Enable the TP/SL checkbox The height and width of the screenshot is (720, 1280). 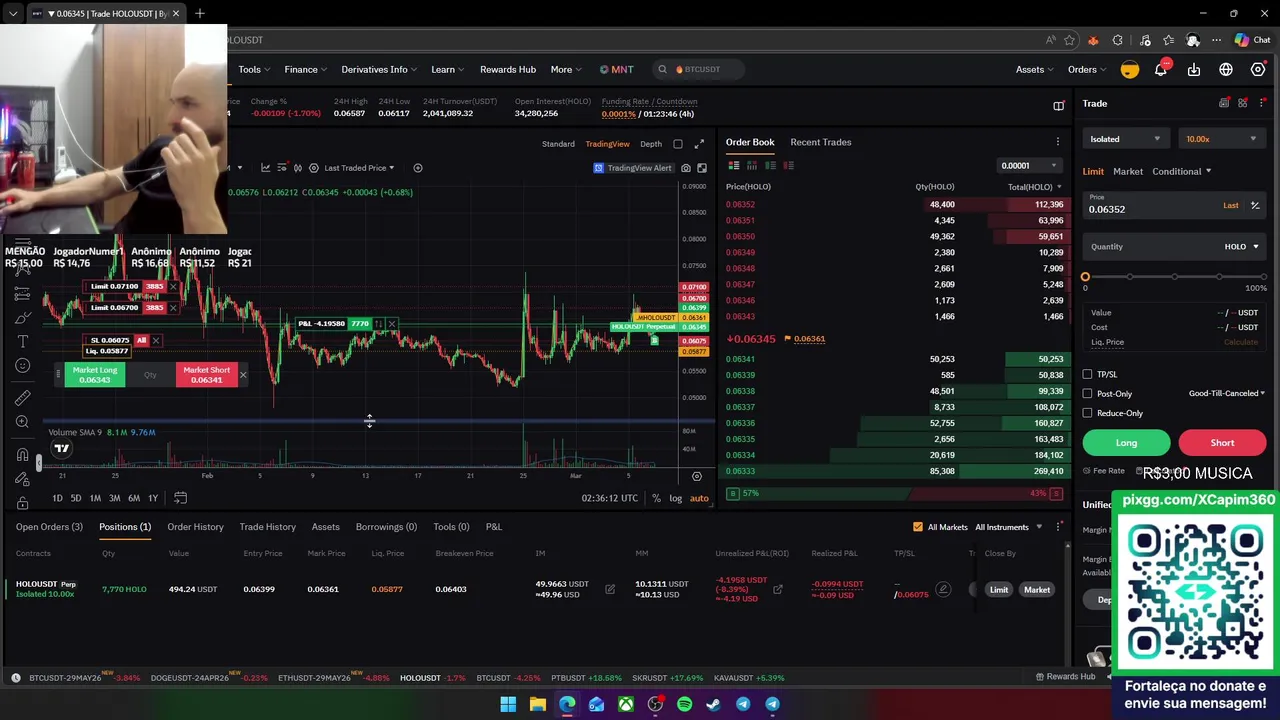[x=1088, y=374]
